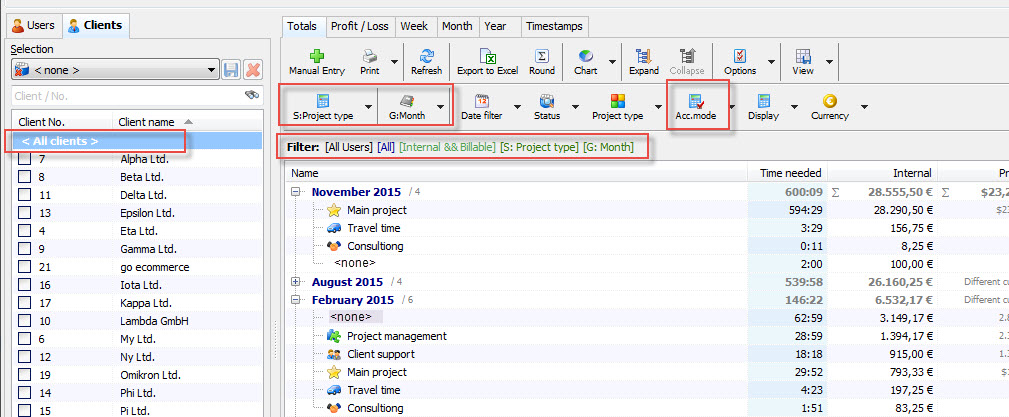Switch to the Users tab
This screenshot has width=1009, height=417.
[33, 26]
